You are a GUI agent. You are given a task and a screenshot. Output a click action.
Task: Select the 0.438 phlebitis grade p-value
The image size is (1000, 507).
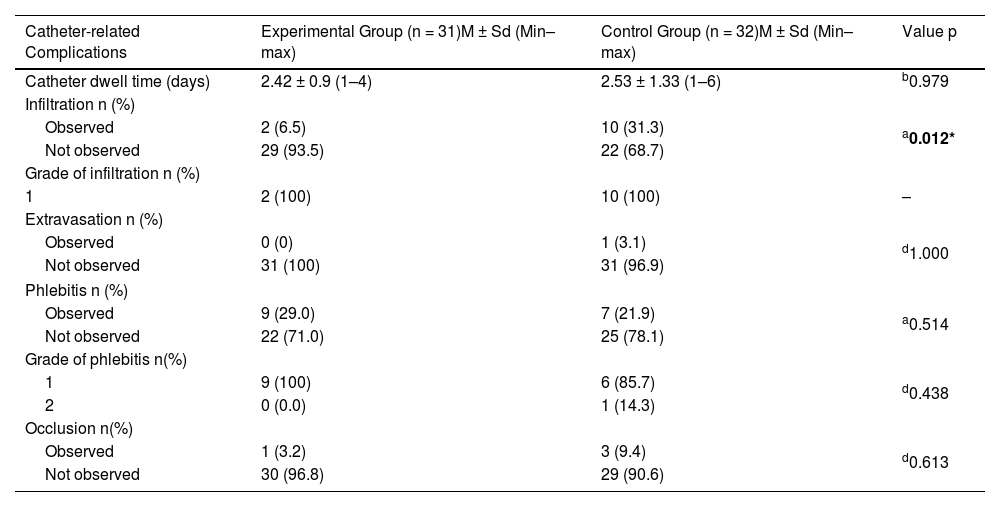[929, 393]
